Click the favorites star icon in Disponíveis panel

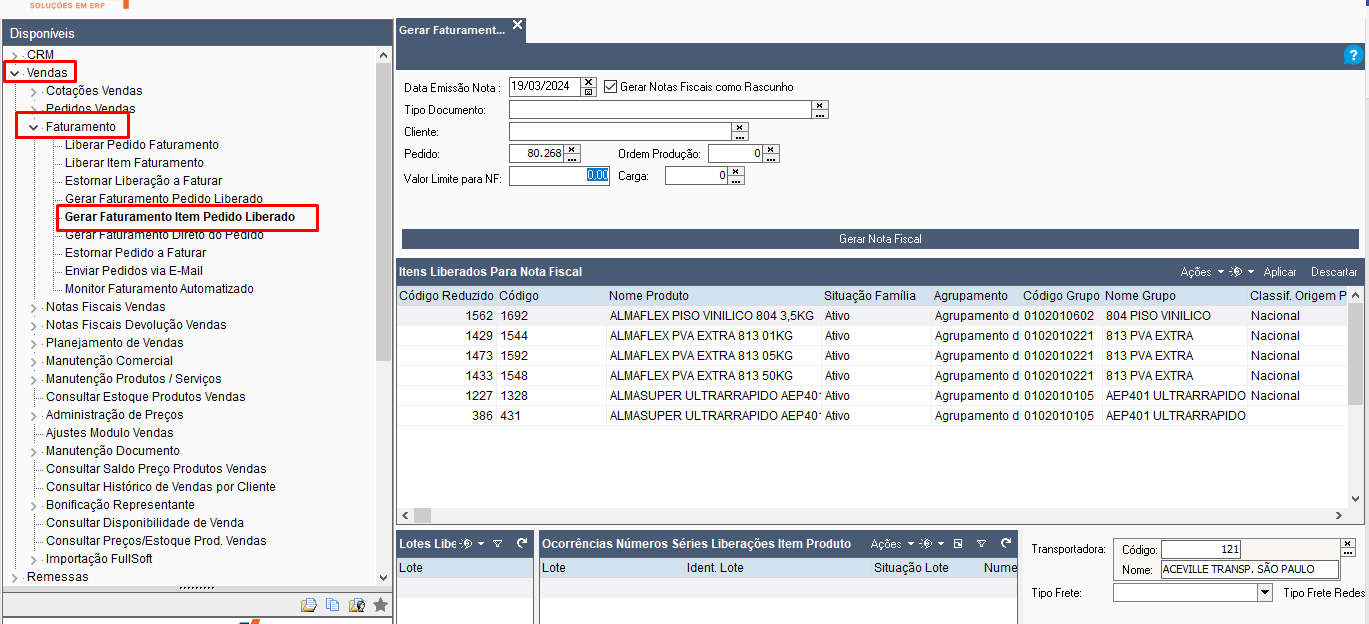[380, 605]
